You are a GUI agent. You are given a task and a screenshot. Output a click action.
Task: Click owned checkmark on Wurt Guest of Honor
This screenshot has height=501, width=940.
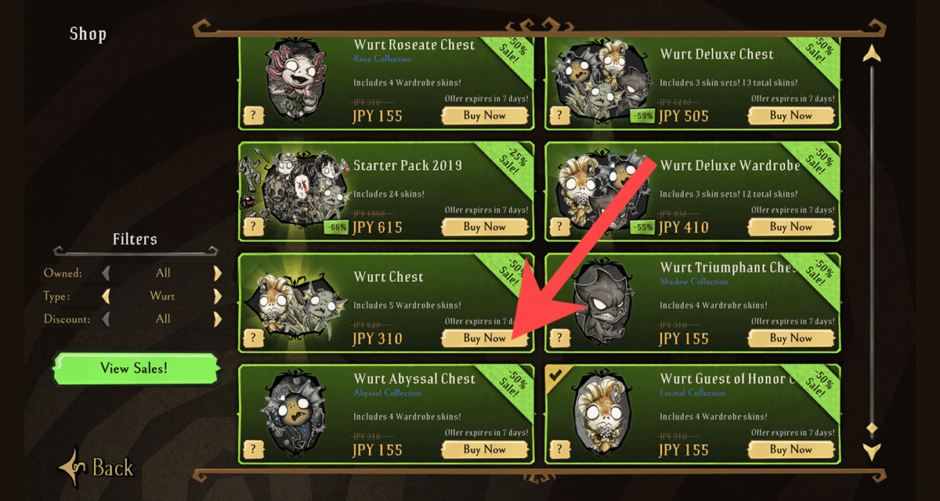point(555,375)
